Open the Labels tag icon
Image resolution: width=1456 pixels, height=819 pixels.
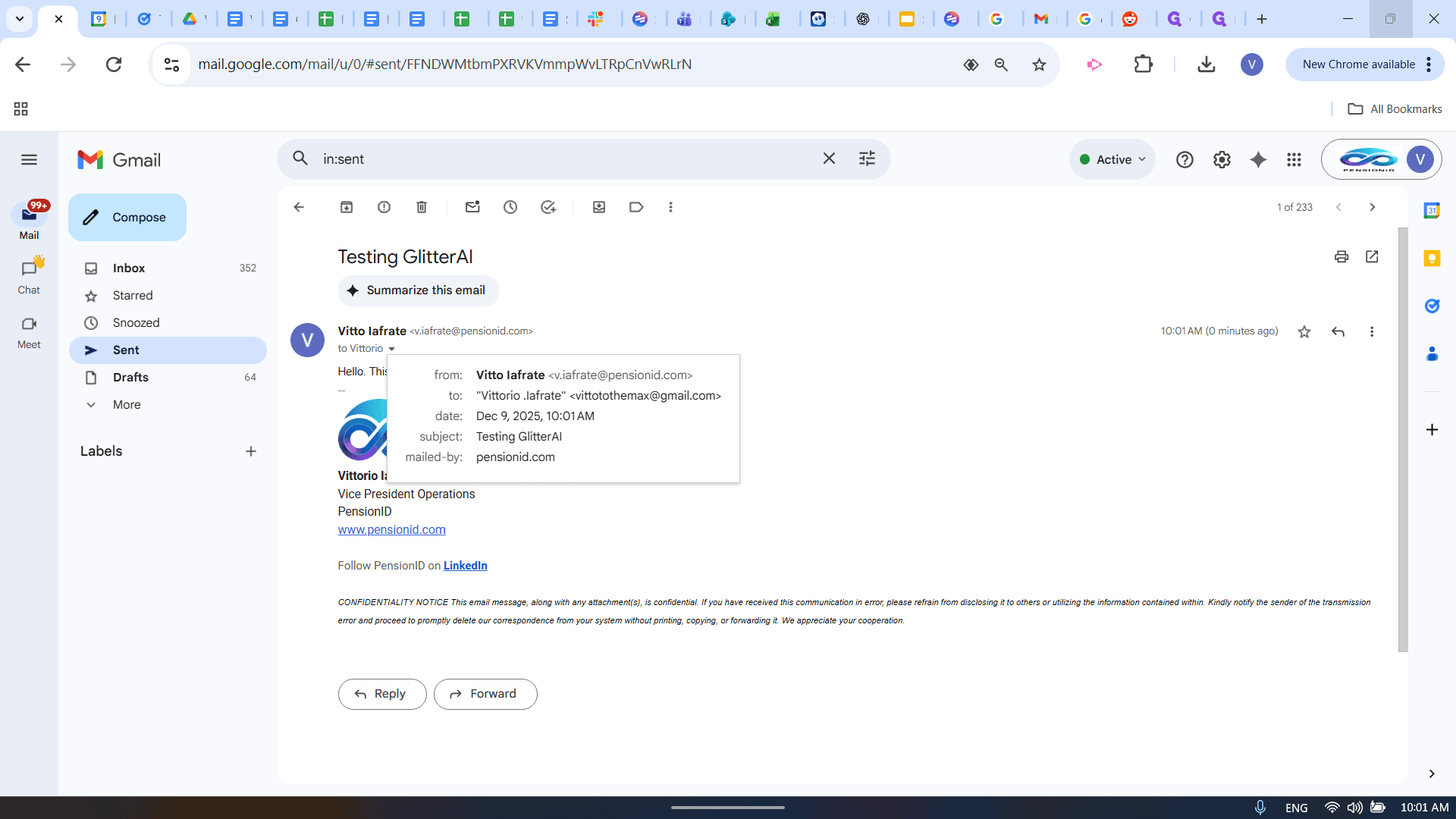(x=636, y=207)
